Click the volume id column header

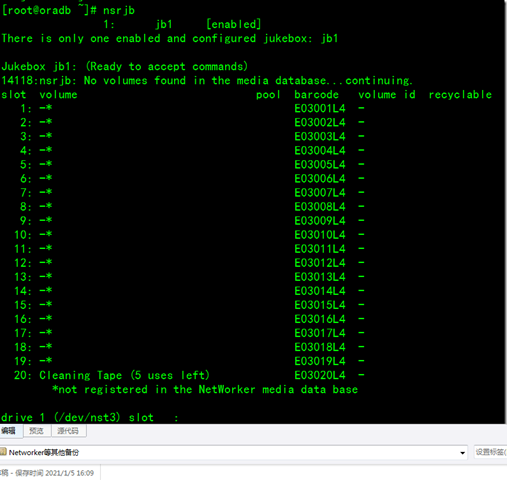tap(387, 95)
